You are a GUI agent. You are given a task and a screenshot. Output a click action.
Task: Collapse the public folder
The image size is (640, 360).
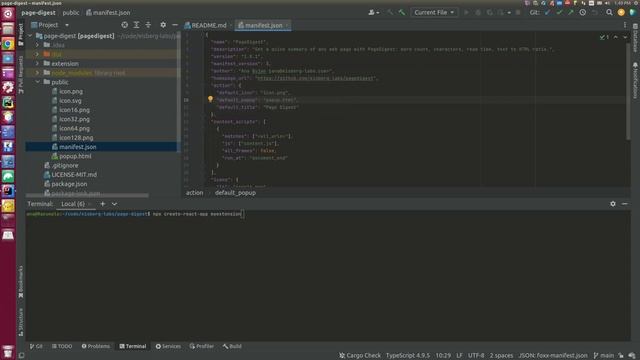pos(38,82)
